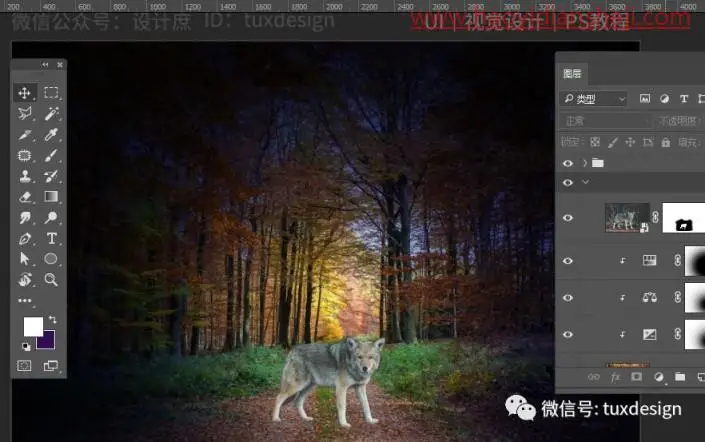Image resolution: width=705 pixels, height=442 pixels.
Task: Select the wolf layer thumbnail
Action: pyautogui.click(x=627, y=217)
